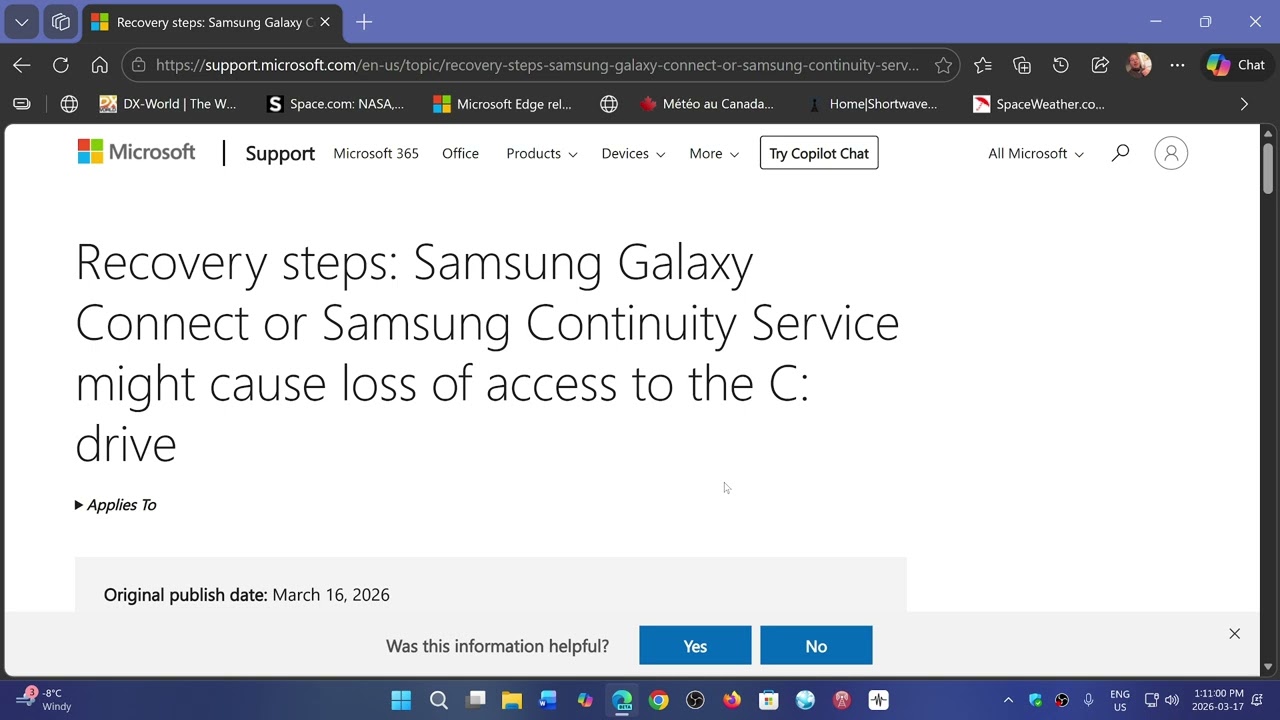The image size is (1280, 720).
Task: Select the Recovery steps Samsung Galaxy tab
Action: pos(212,22)
